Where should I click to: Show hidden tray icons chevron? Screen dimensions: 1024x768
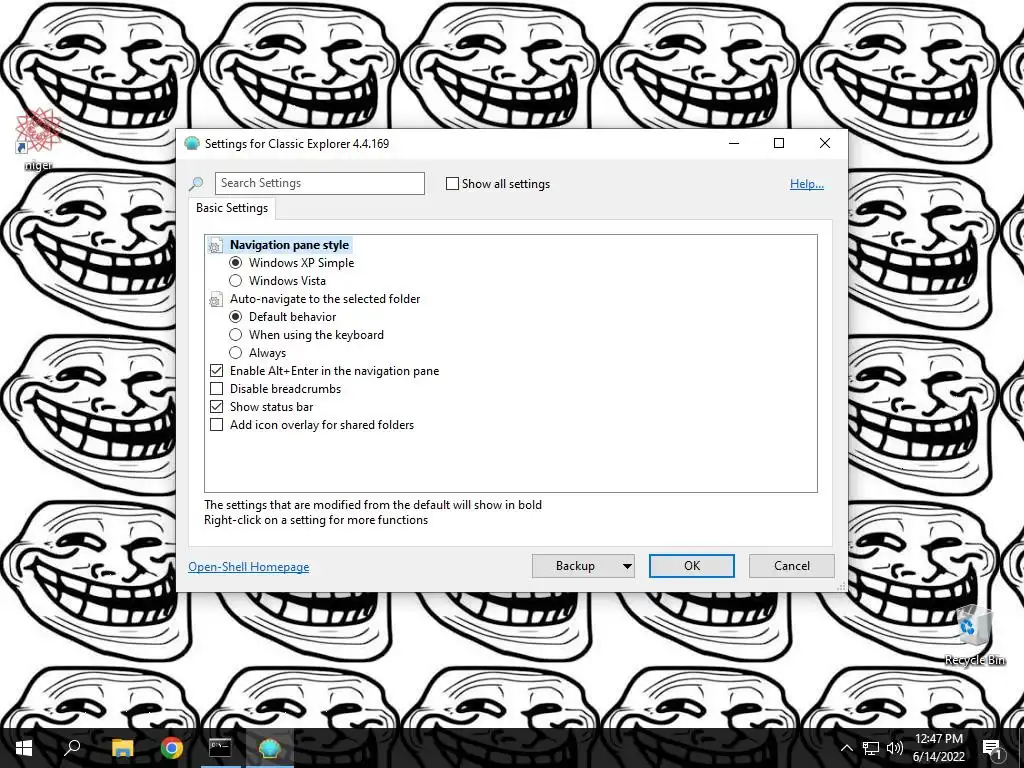[846, 748]
